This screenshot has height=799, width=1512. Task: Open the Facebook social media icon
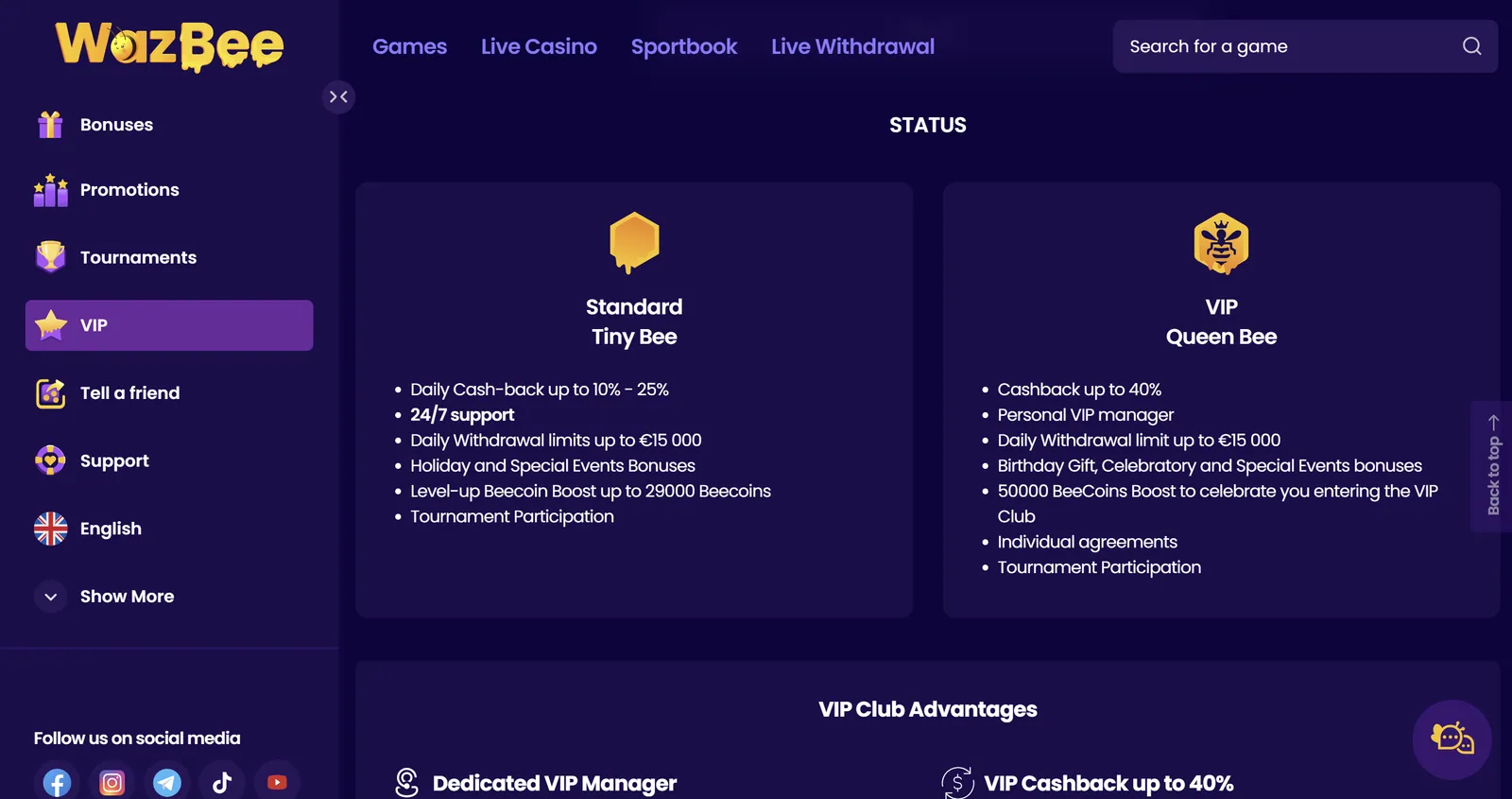57,781
